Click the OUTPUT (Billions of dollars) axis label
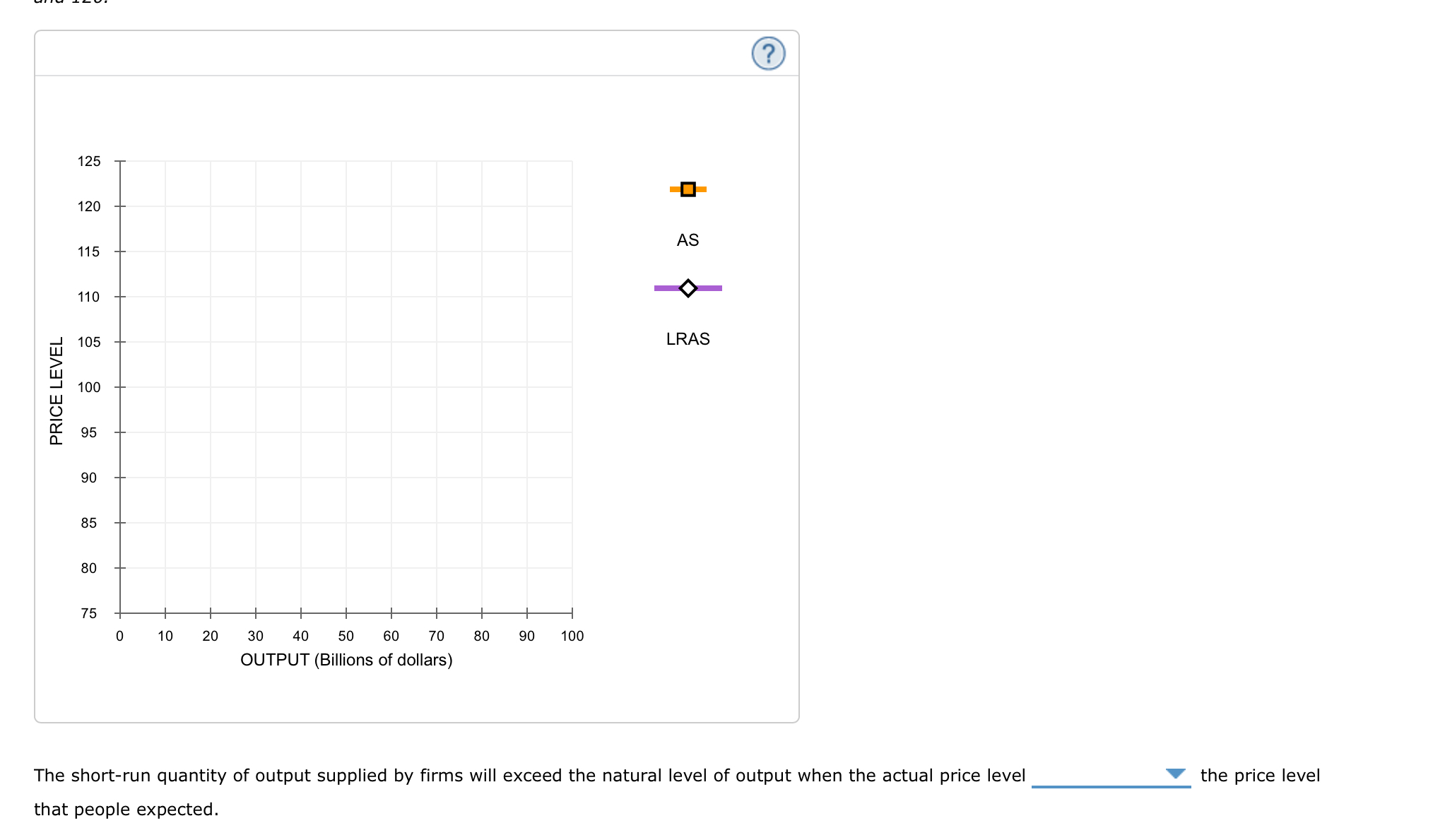The width and height of the screenshot is (1445, 840). [346, 660]
